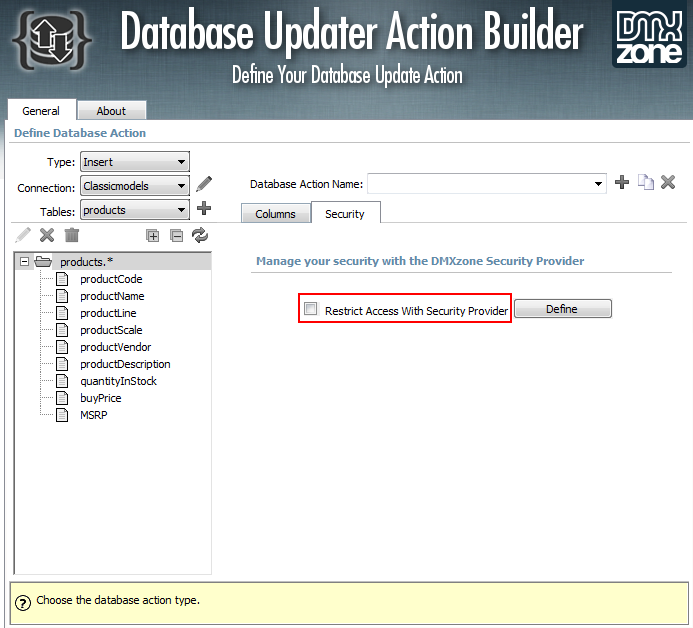693x628 pixels.
Task: Click the Database Updater logo icon
Action: (52, 41)
